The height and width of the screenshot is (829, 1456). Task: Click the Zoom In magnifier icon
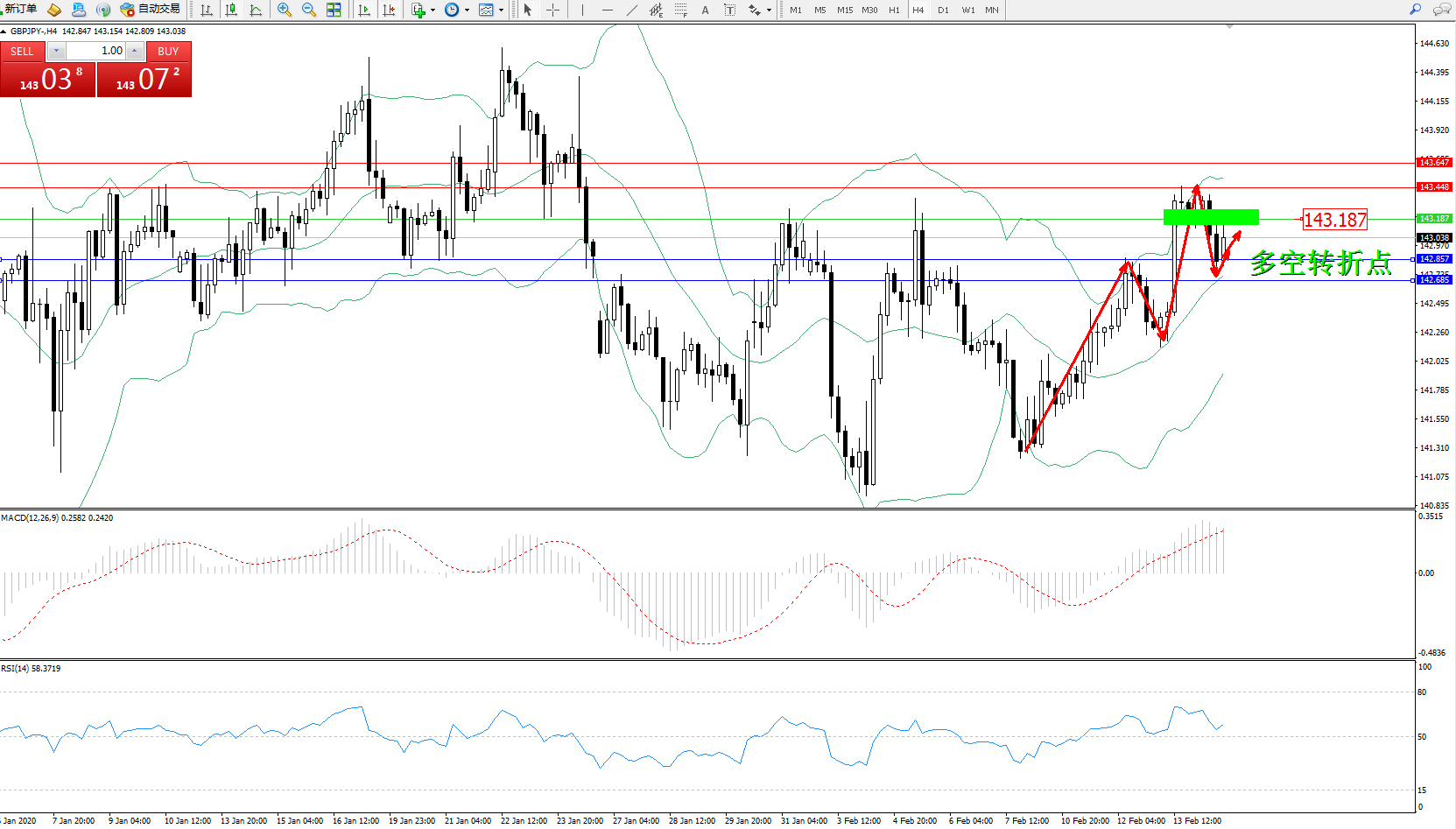pyautogui.click(x=285, y=10)
